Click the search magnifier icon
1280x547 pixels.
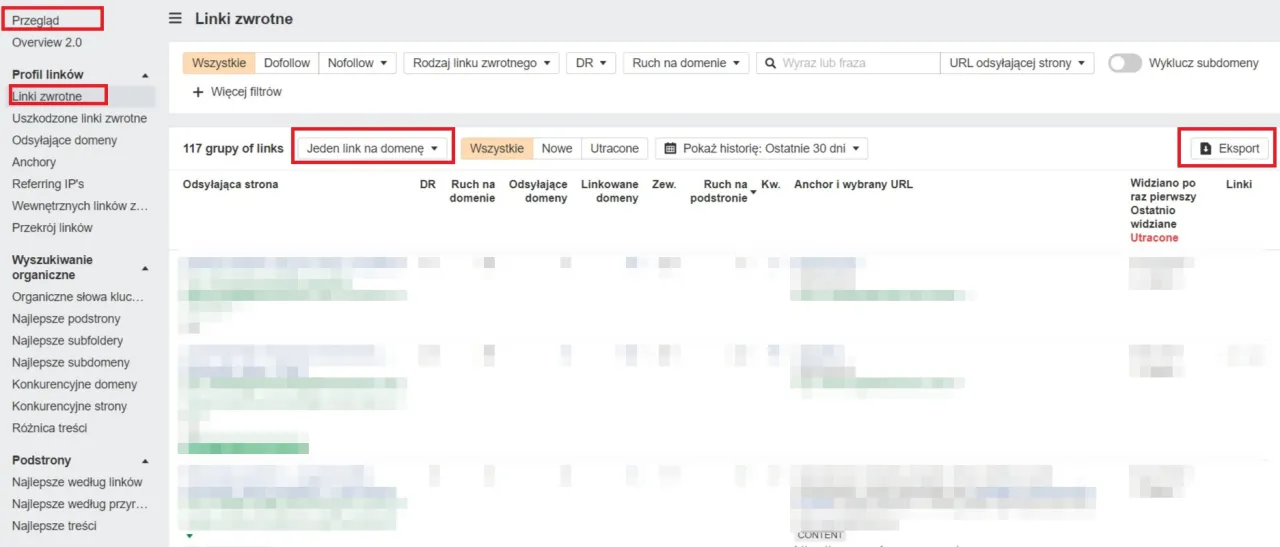770,63
